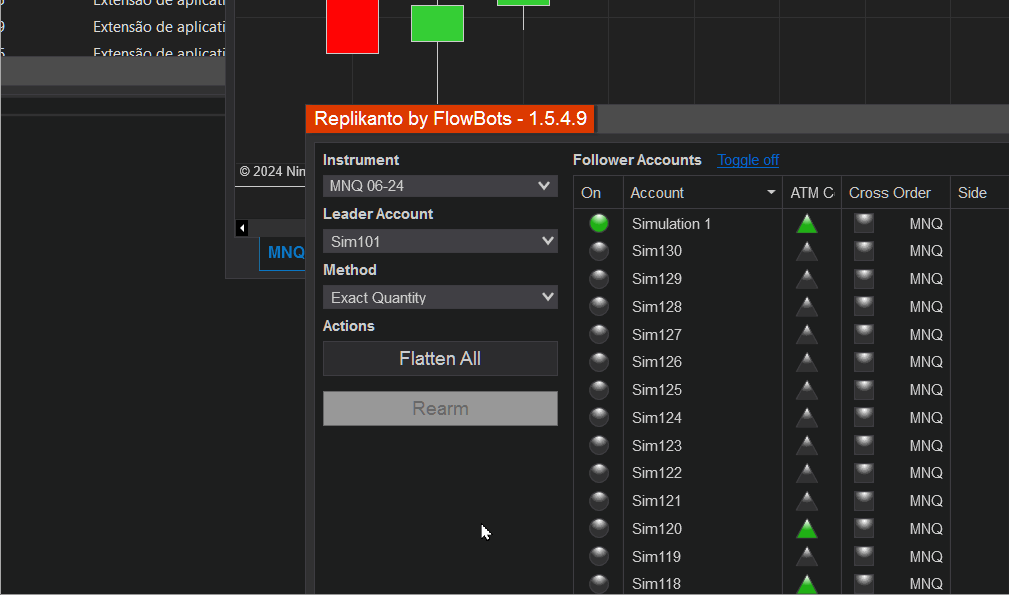Open the Leader Account dropdown showing Sim101
The width and height of the screenshot is (1009, 595).
[x=440, y=242]
